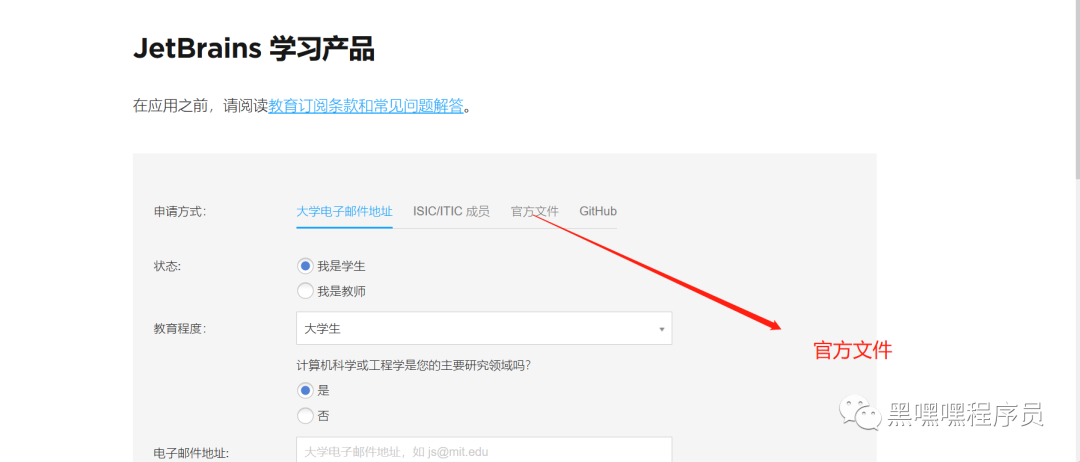This screenshot has height=462, width=1080.
Task: Switch to the ISIC/ITIC 成员 tab
Action: click(451, 211)
